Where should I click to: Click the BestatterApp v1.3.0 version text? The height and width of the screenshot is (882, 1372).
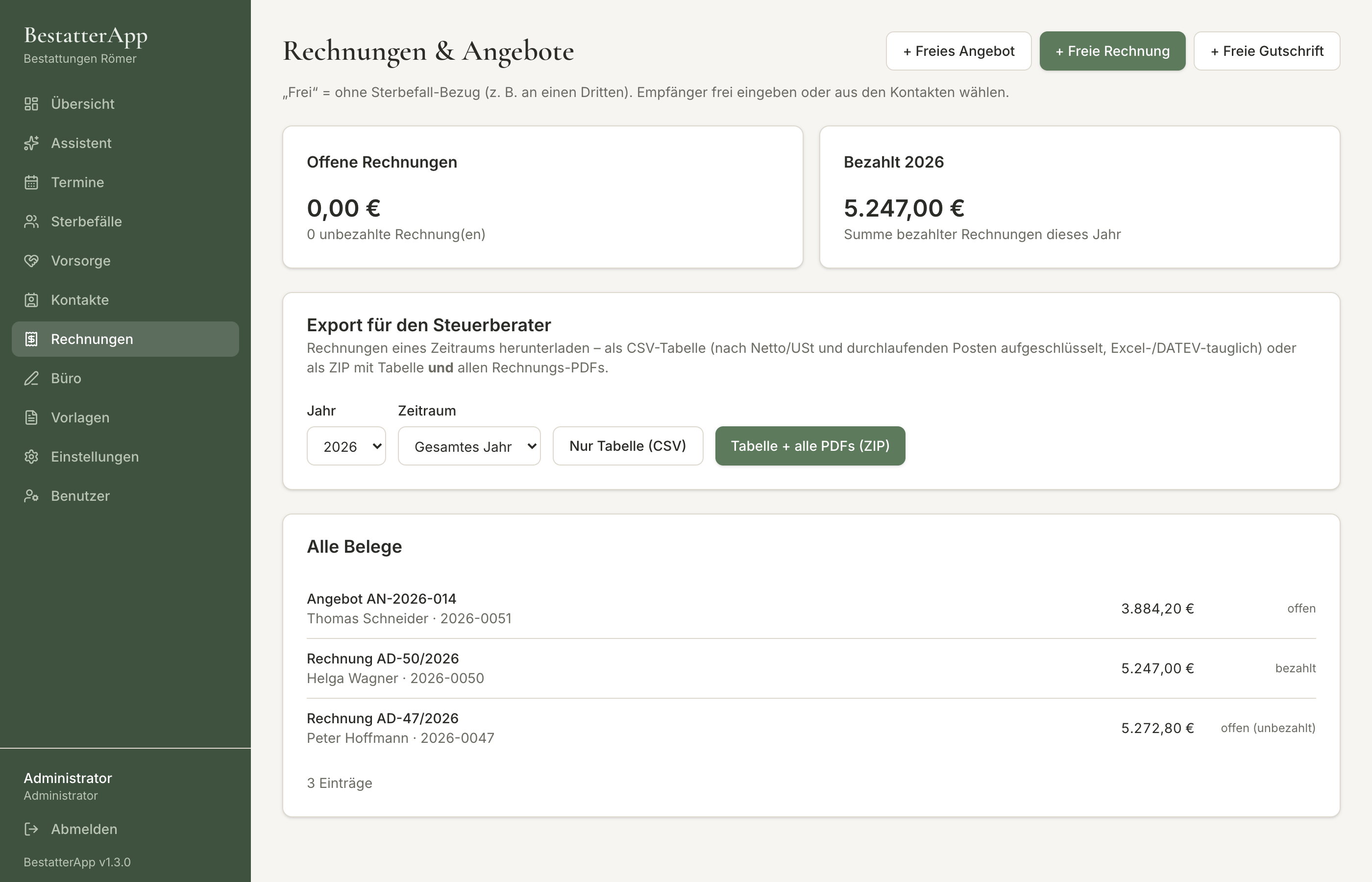click(x=77, y=862)
